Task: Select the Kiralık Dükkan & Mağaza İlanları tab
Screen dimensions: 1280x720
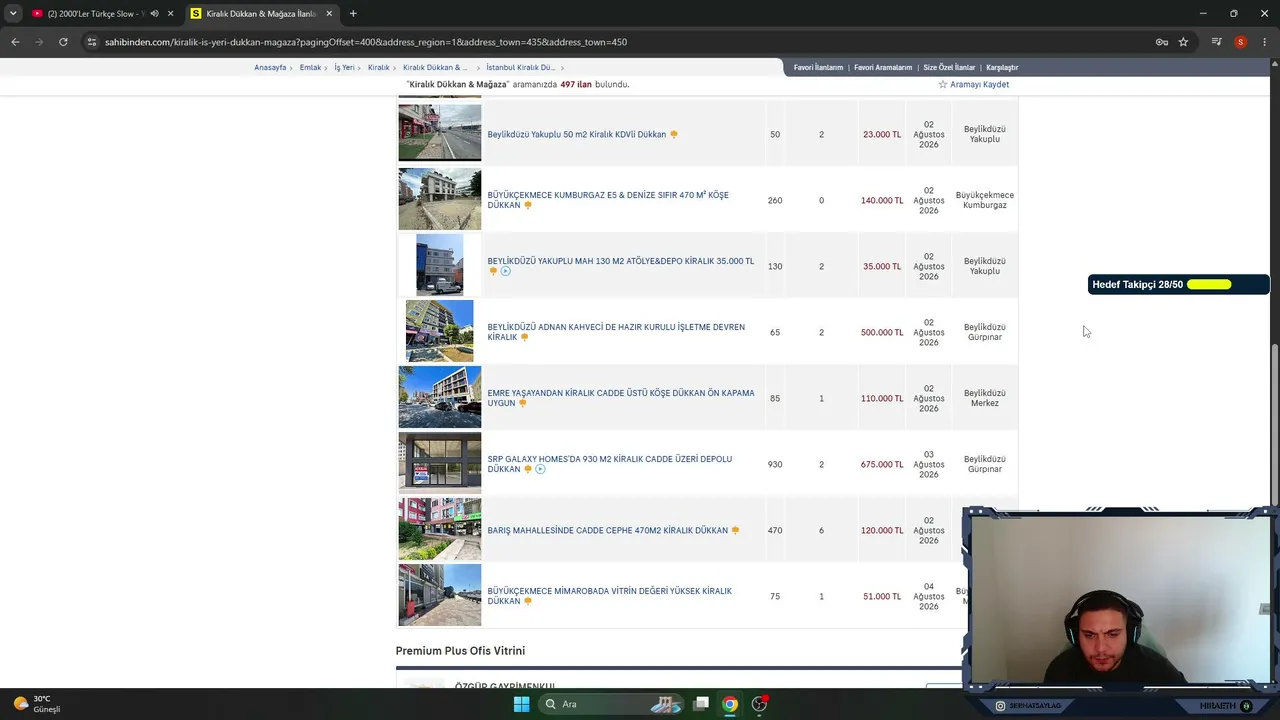Action: click(261, 14)
